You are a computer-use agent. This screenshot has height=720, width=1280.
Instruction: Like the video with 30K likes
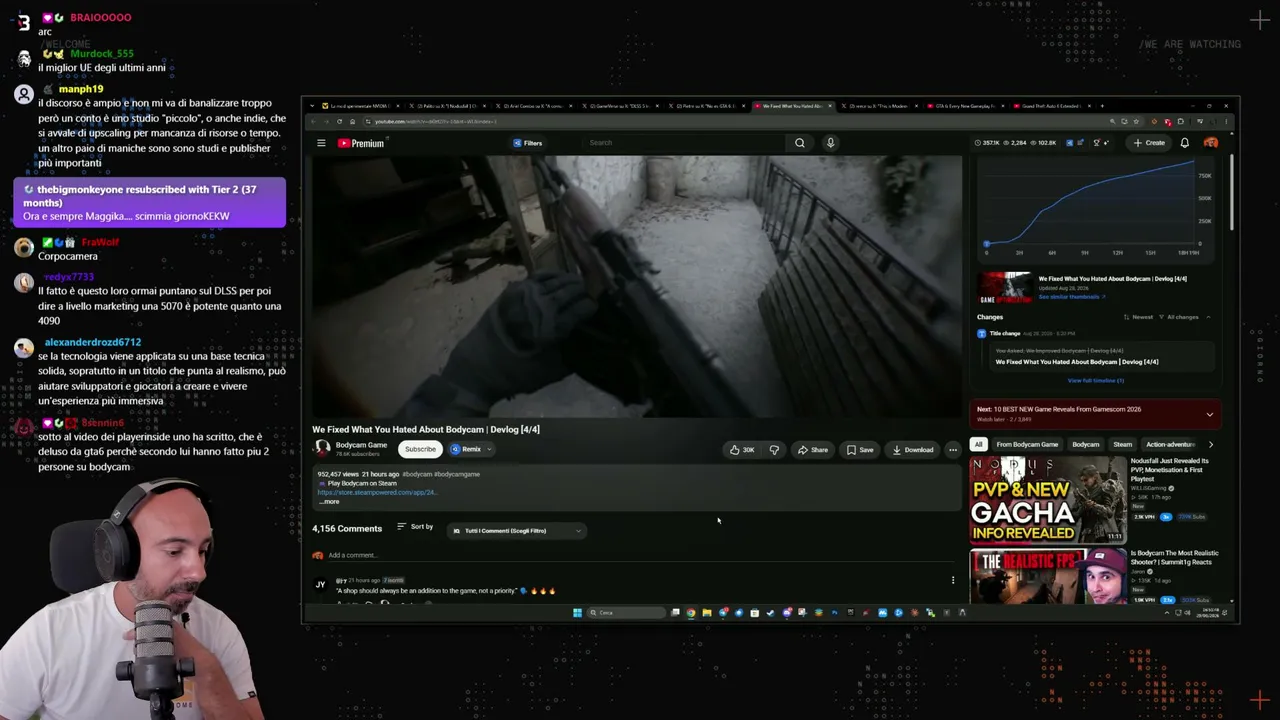click(x=742, y=450)
